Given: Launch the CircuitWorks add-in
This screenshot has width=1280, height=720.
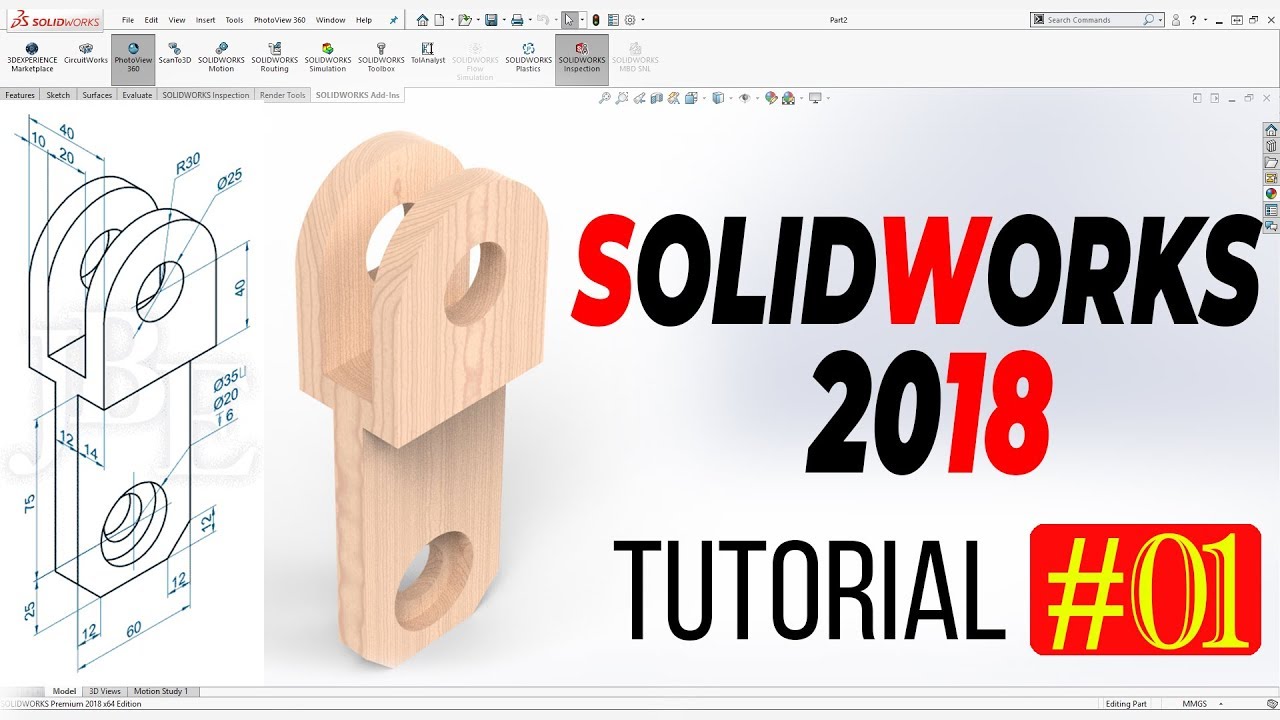Looking at the screenshot, I should (86, 54).
